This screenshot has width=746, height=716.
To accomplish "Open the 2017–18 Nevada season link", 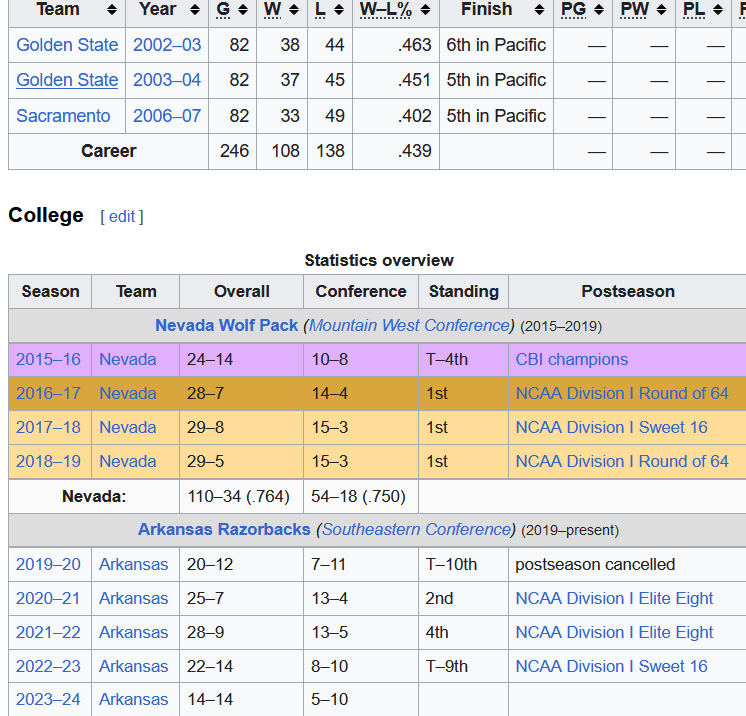I will click(x=48, y=428).
